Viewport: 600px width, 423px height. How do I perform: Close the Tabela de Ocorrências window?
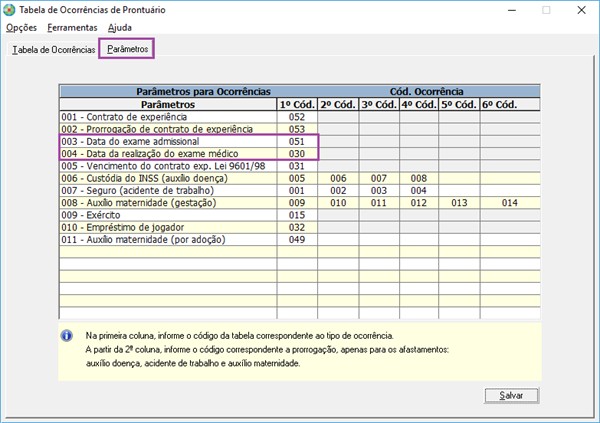point(581,10)
